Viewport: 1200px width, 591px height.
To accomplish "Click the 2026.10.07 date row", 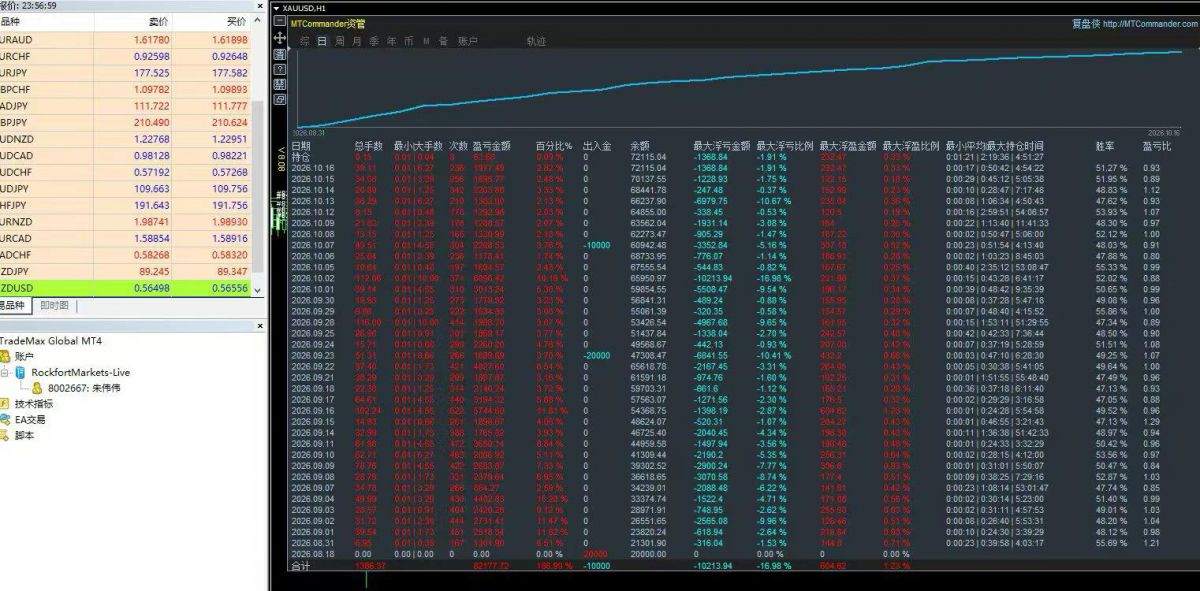I will (734, 244).
